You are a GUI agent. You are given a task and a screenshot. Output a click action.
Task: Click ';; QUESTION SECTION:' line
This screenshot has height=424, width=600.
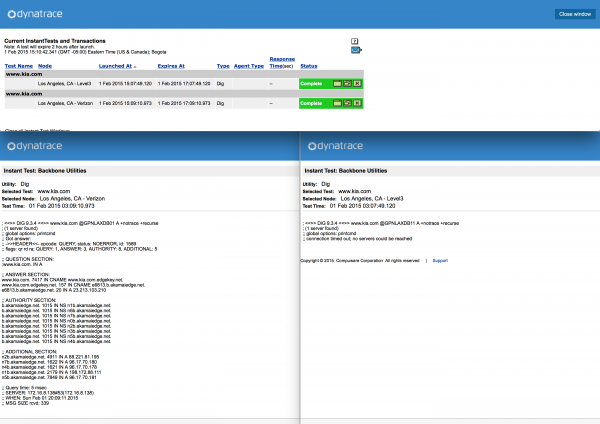point(28,259)
